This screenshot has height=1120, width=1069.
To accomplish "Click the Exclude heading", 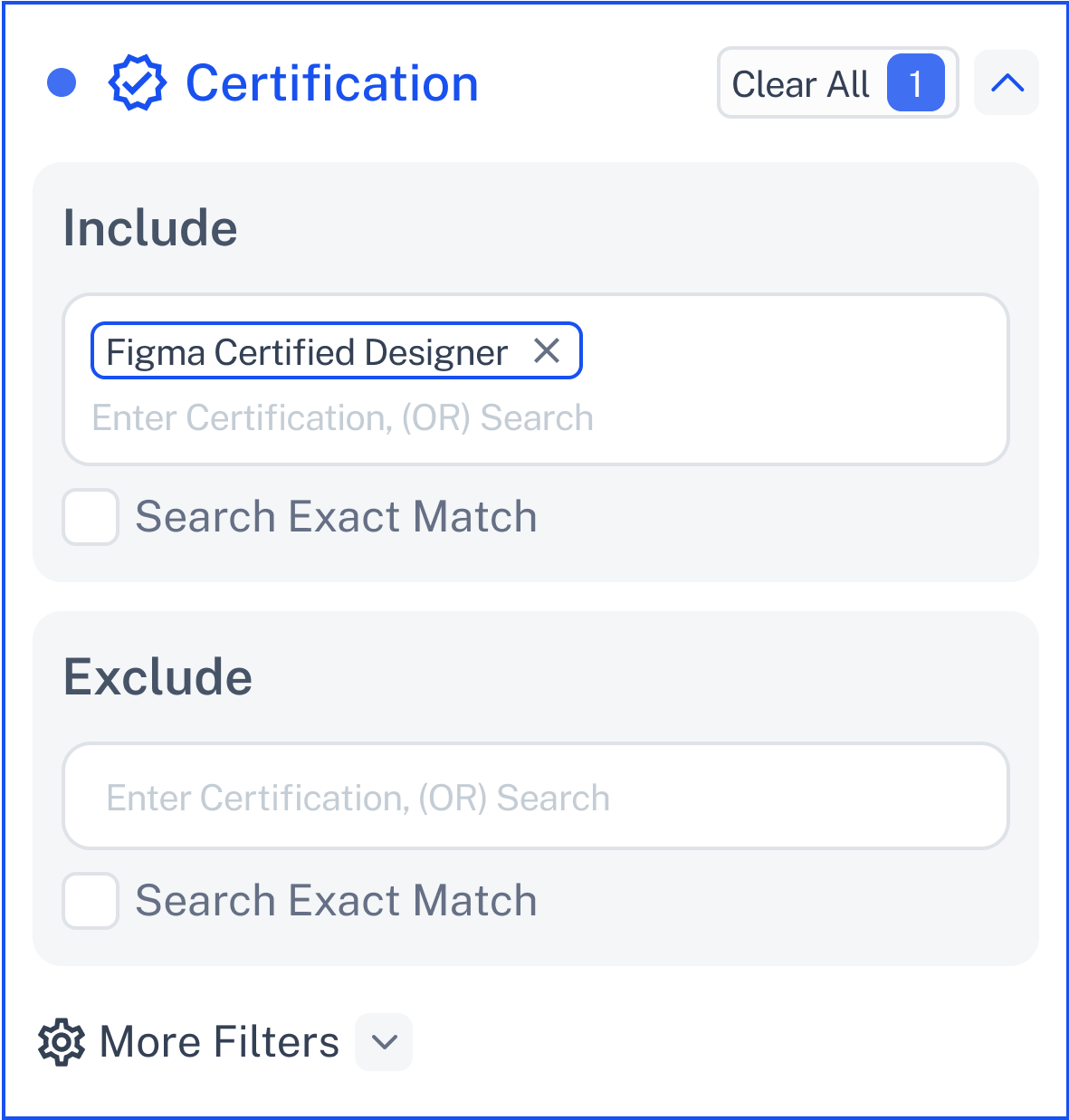I will point(157,676).
